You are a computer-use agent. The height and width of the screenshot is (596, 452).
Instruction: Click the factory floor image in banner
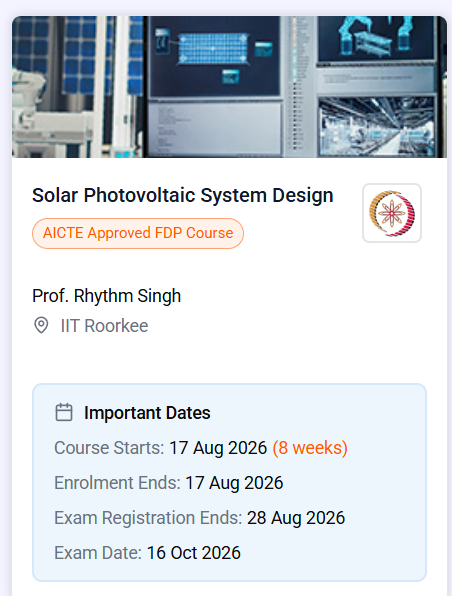(376, 126)
